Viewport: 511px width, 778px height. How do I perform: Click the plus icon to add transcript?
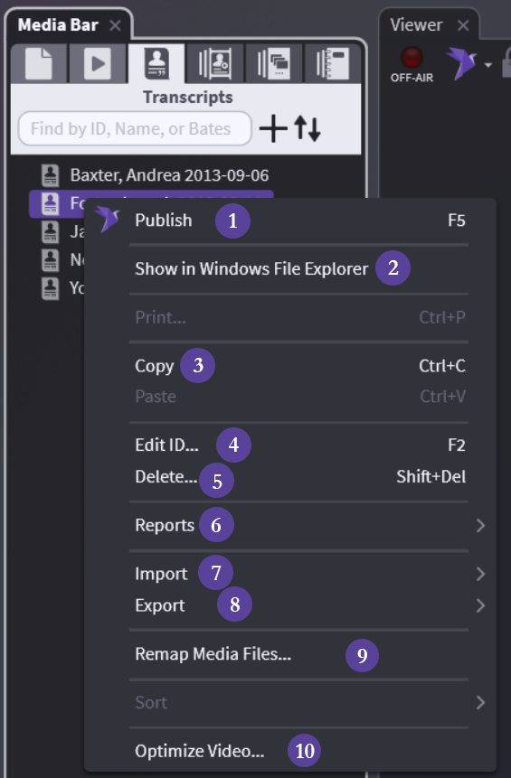click(273, 129)
